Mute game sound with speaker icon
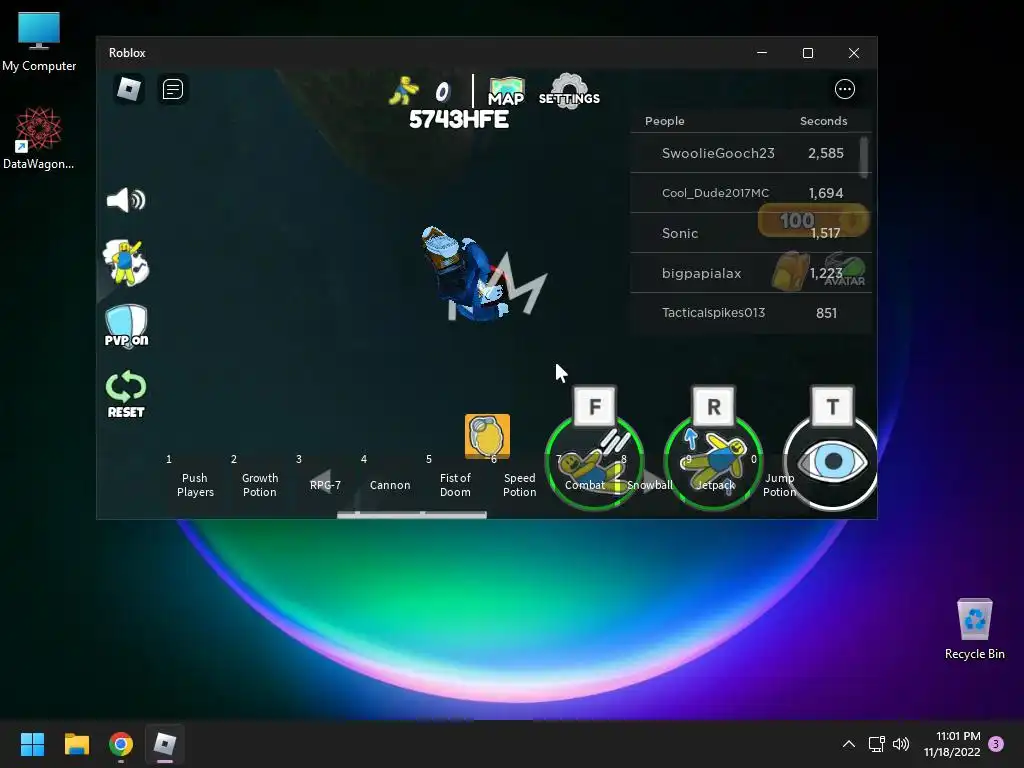 point(125,200)
